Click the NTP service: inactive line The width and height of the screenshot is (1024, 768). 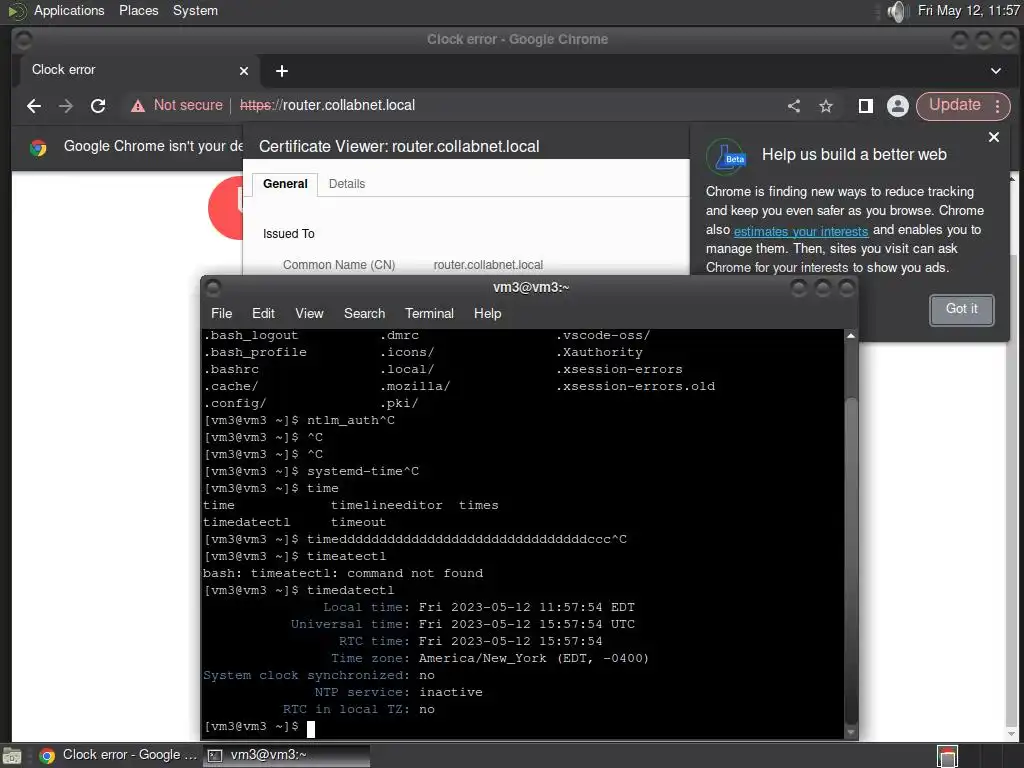(x=398, y=692)
